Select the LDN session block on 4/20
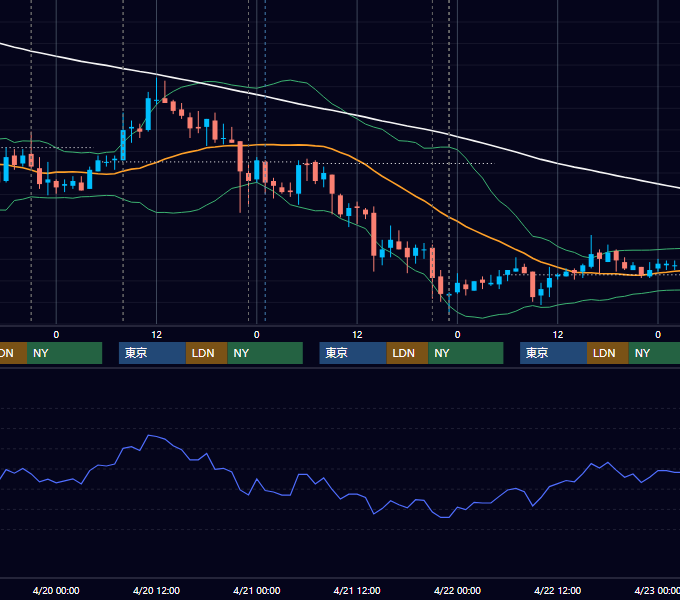680x600 pixels. 206,353
